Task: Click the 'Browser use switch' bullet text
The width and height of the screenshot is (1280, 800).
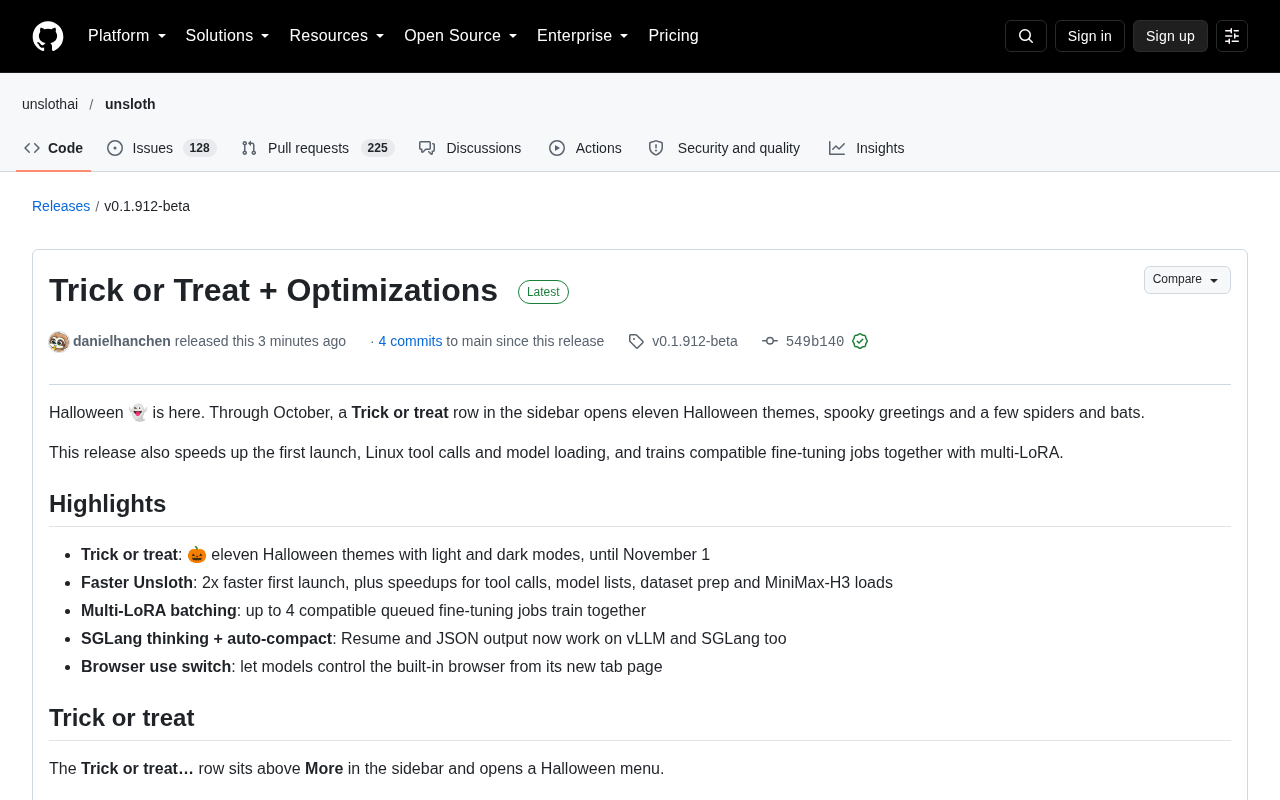Action: click(x=372, y=667)
